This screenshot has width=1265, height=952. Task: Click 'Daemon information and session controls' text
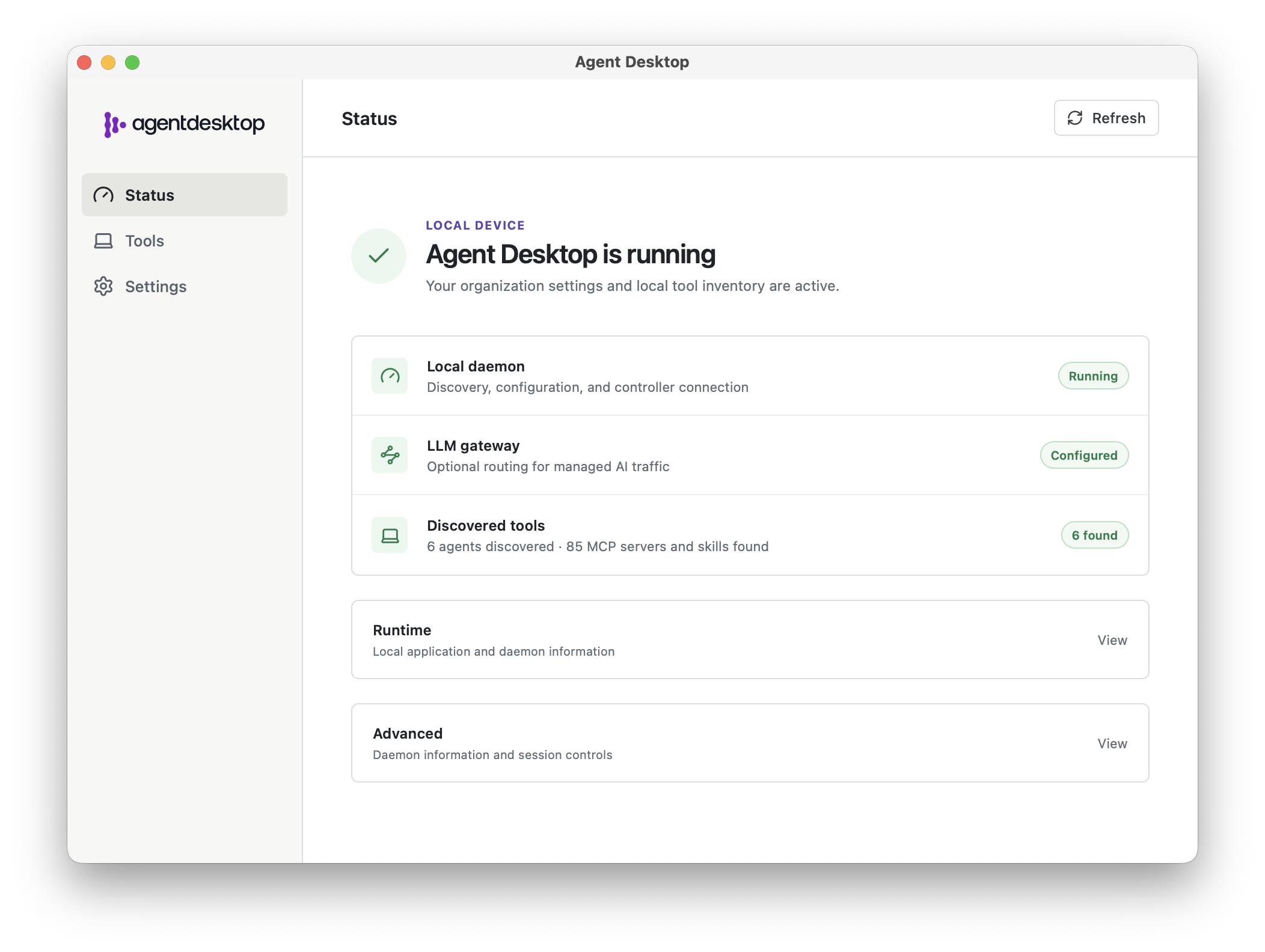click(492, 755)
